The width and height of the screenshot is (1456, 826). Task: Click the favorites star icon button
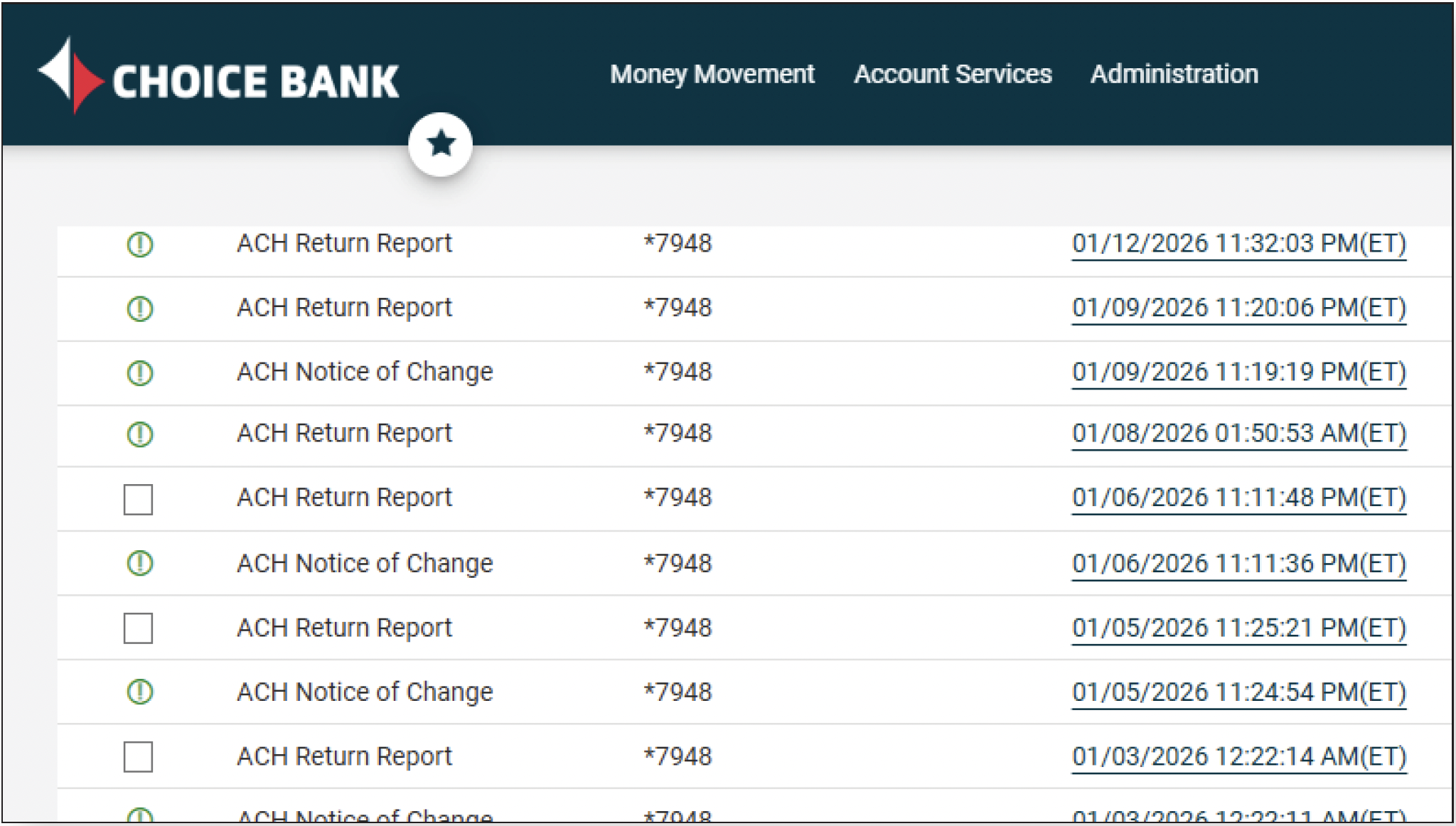pos(440,144)
